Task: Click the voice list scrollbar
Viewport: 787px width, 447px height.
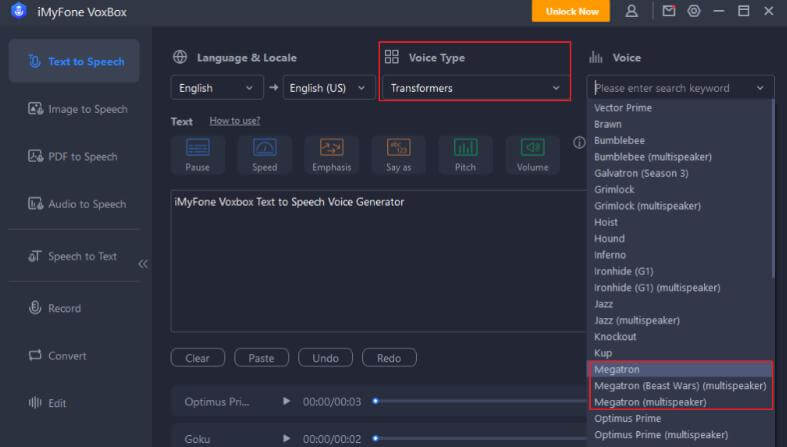Action: [x=773, y=189]
